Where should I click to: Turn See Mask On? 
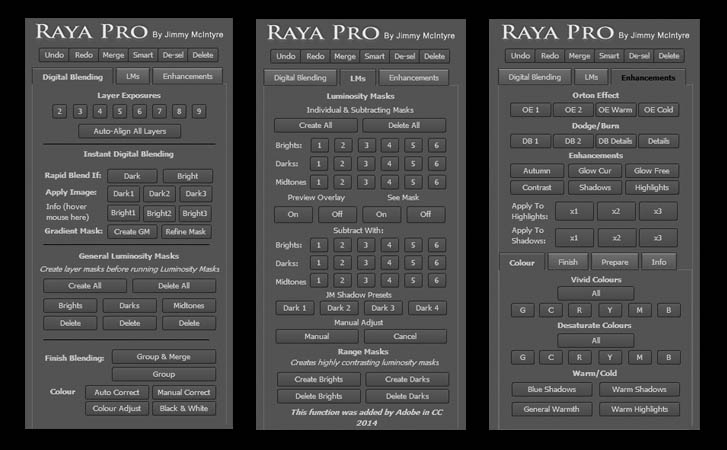[x=381, y=215]
